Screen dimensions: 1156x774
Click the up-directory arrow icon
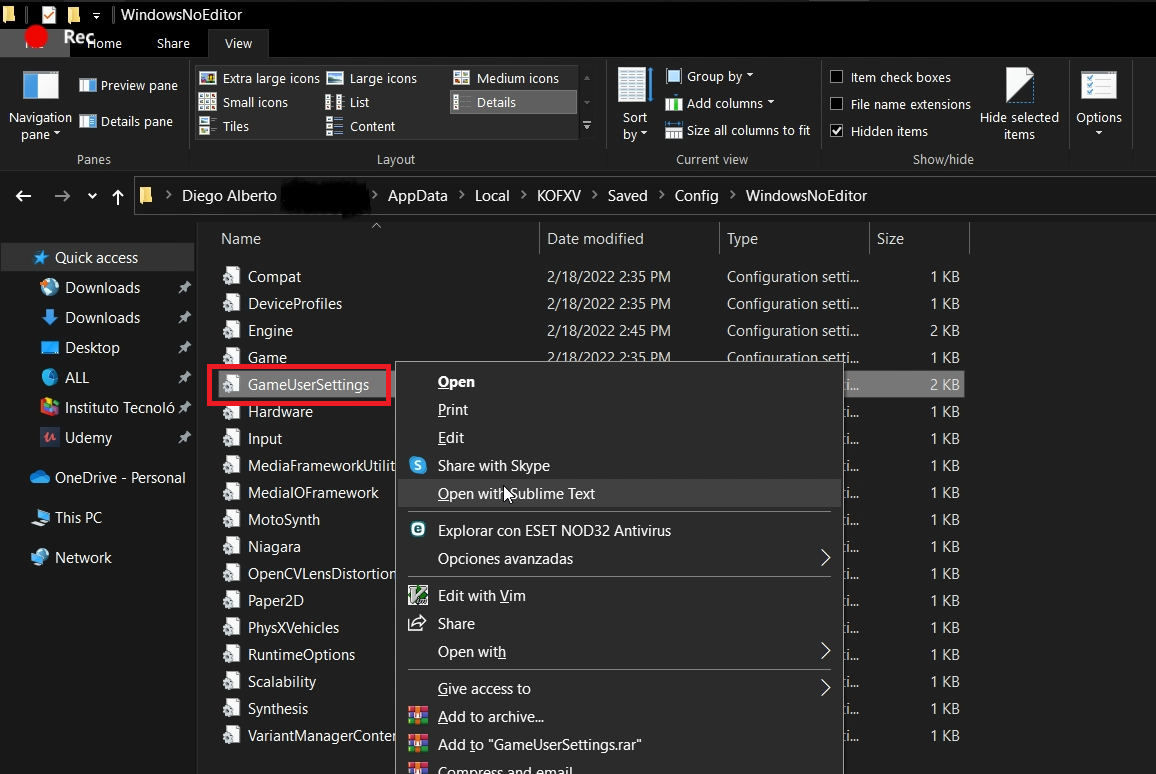tap(118, 196)
